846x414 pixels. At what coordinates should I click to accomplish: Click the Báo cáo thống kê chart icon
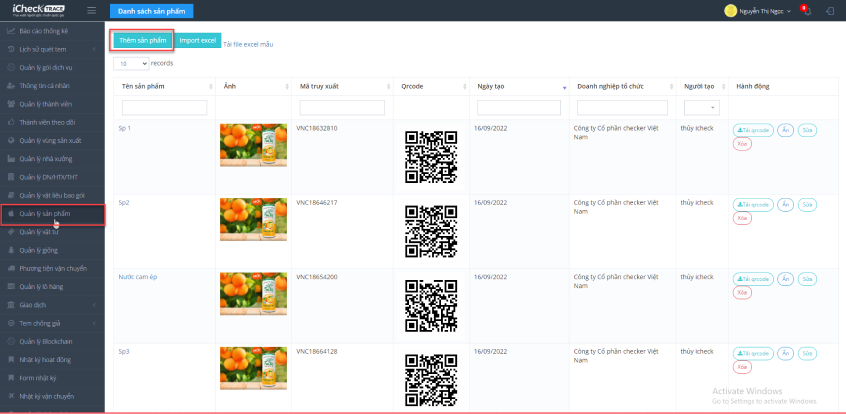click(11, 31)
